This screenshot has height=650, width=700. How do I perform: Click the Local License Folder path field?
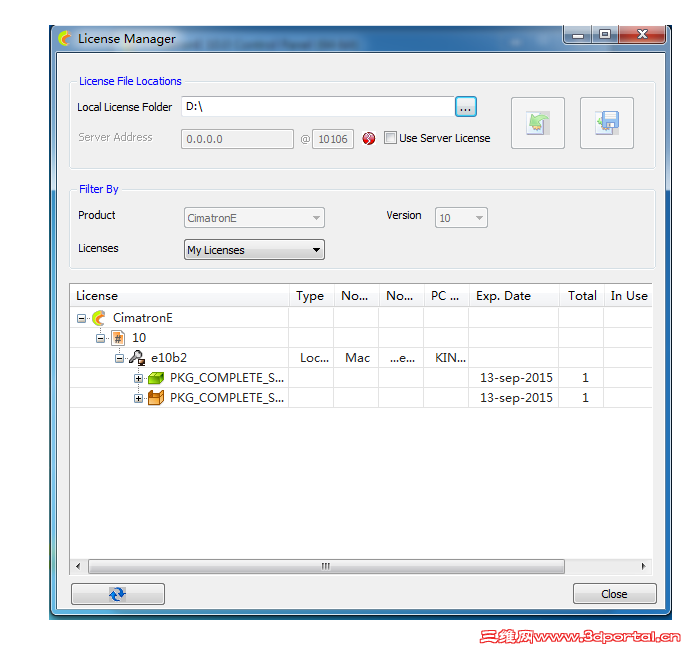[318, 107]
